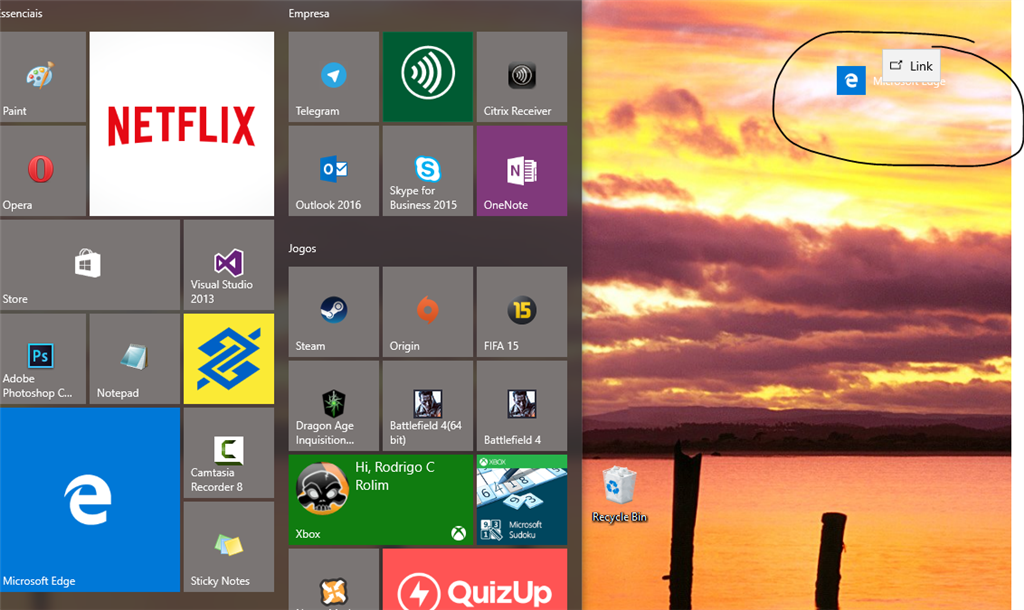Image resolution: width=1024 pixels, height=610 pixels.
Task: Select the Recycle Bin desktop icon
Action: (619, 495)
